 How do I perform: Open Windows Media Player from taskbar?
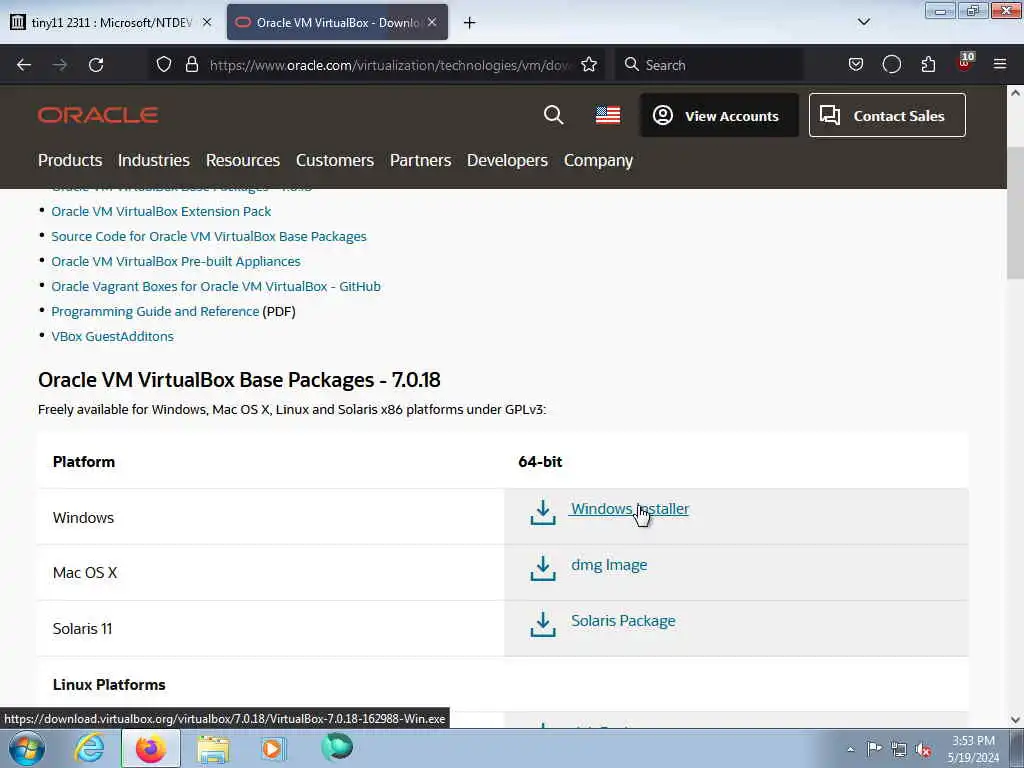pos(274,748)
